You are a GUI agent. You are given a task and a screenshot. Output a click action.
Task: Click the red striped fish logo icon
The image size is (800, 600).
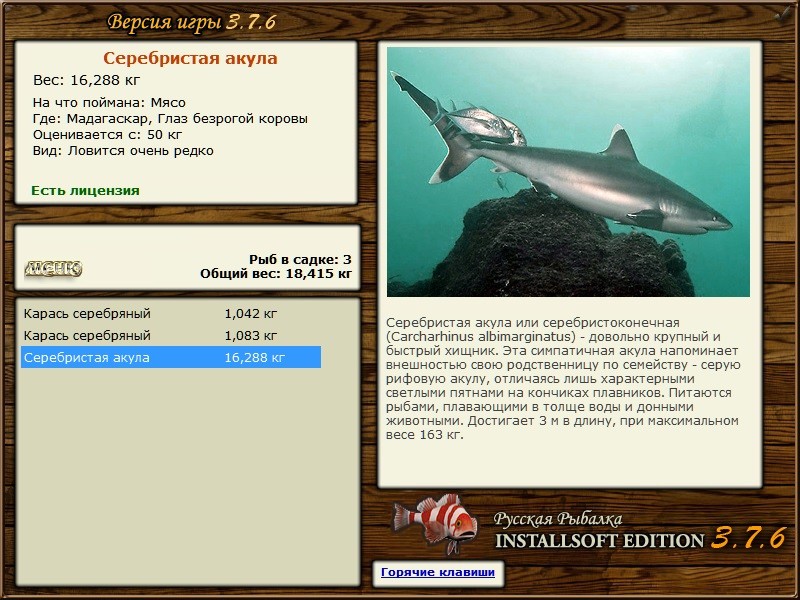click(435, 524)
